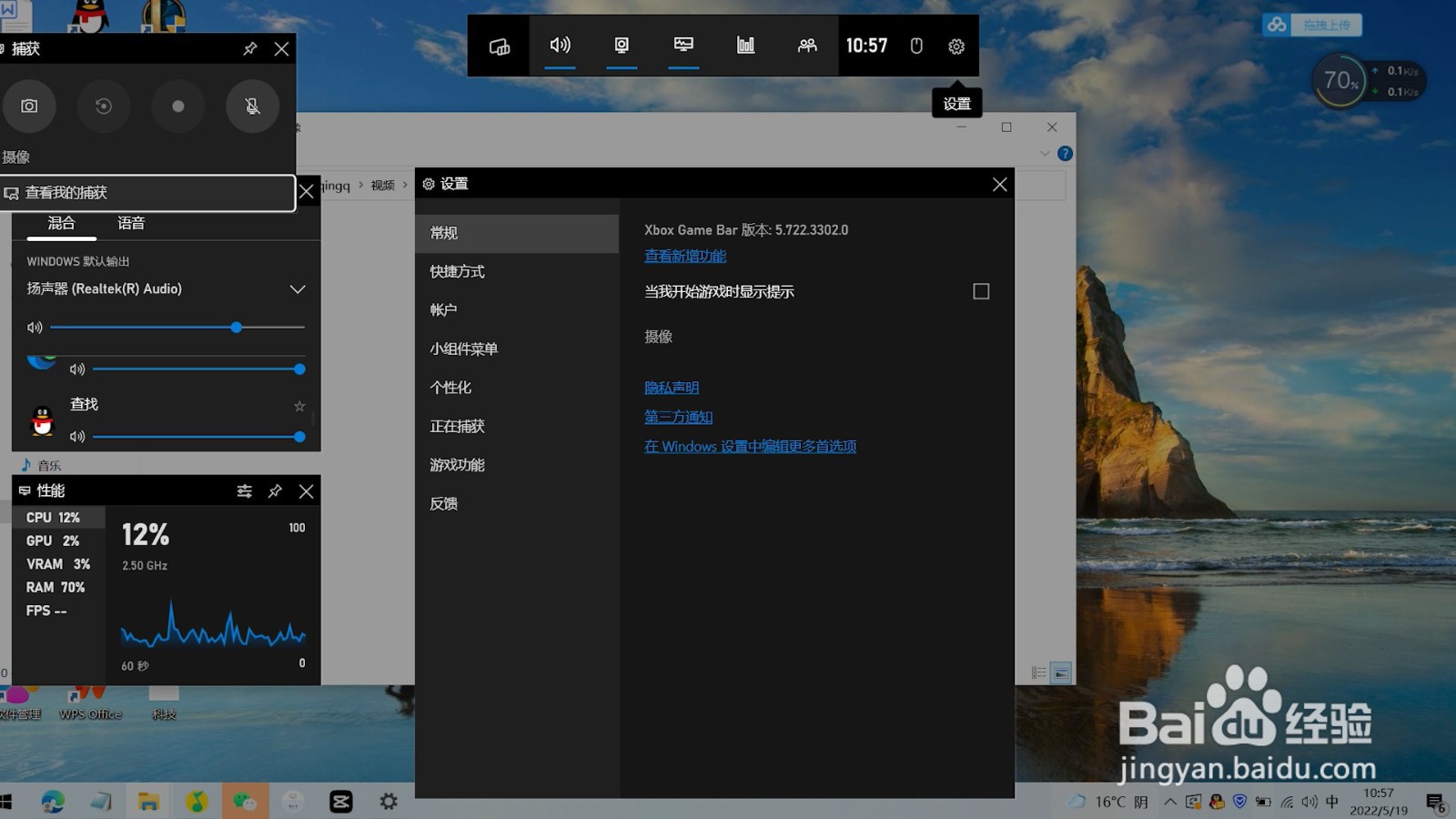Click 视频 in File Explorer breadcrumb

tap(382, 186)
